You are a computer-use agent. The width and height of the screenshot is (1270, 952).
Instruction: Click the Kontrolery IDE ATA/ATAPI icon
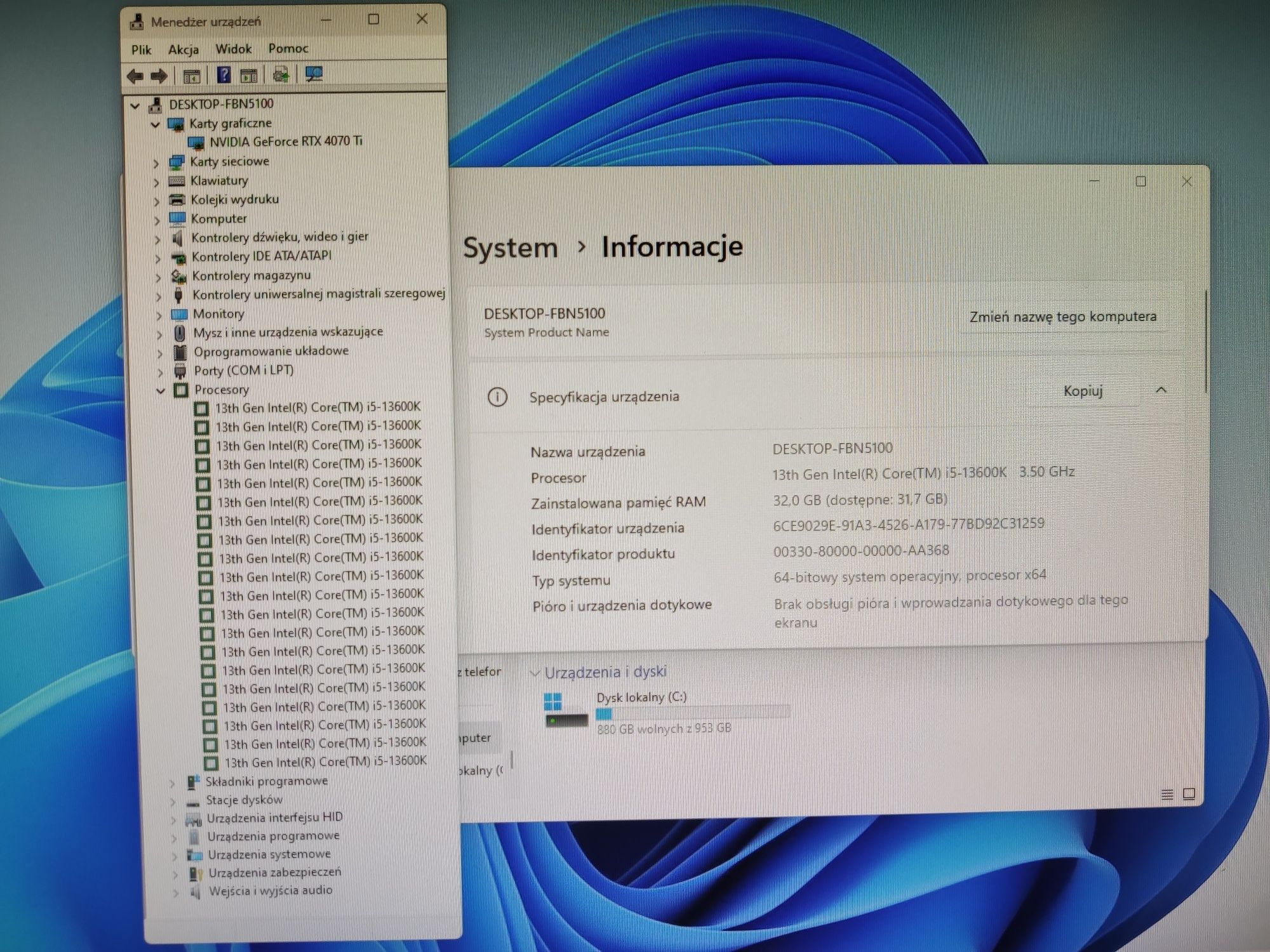tap(178, 258)
